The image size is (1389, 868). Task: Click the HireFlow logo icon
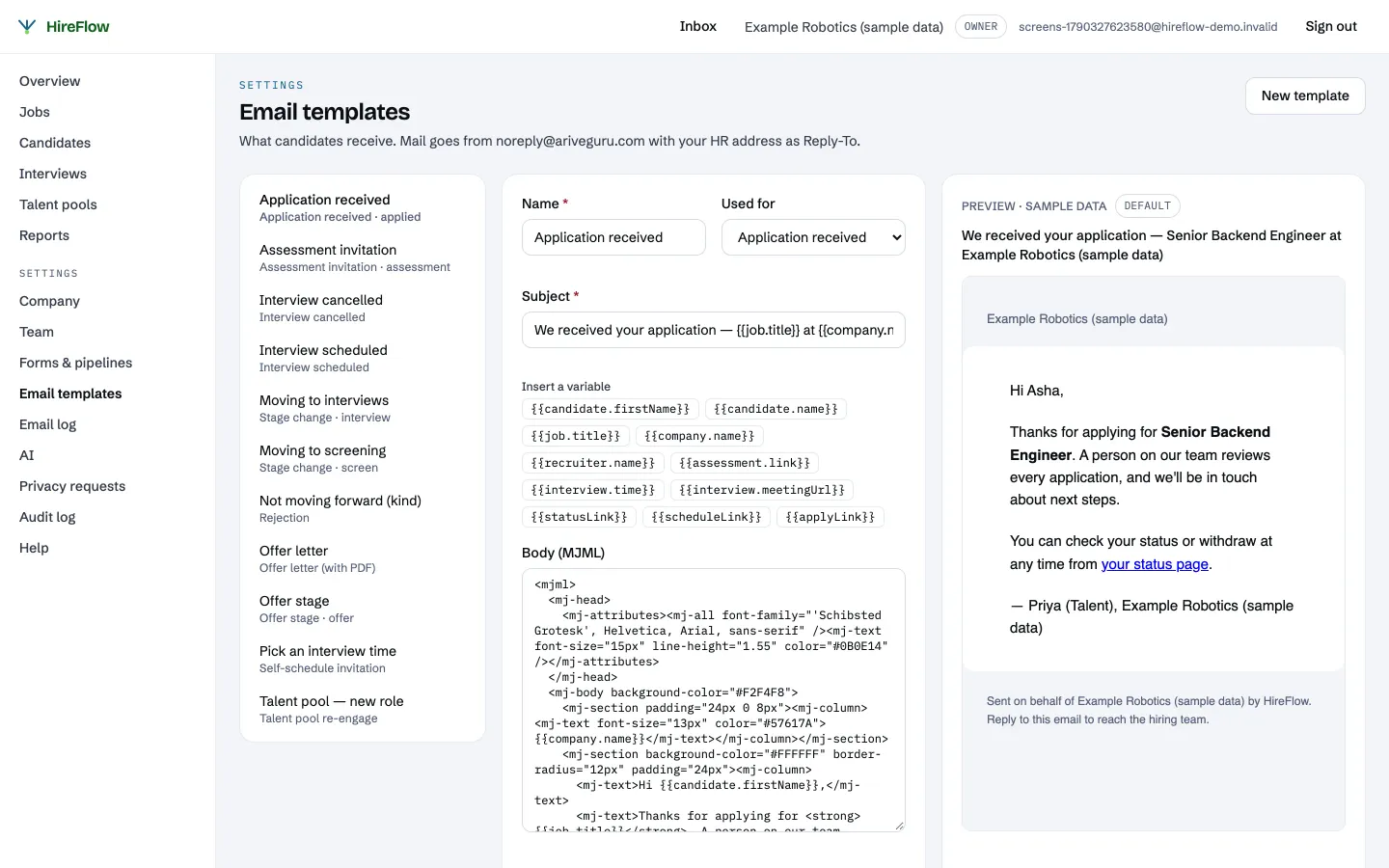click(x=27, y=27)
